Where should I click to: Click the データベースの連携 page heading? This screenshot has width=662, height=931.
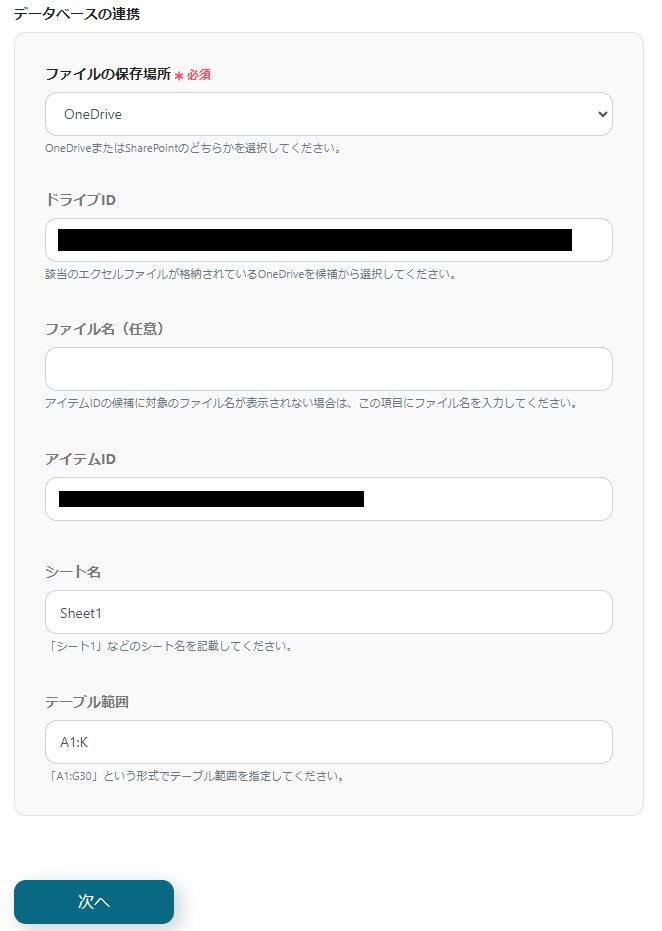pyautogui.click(x=76, y=14)
